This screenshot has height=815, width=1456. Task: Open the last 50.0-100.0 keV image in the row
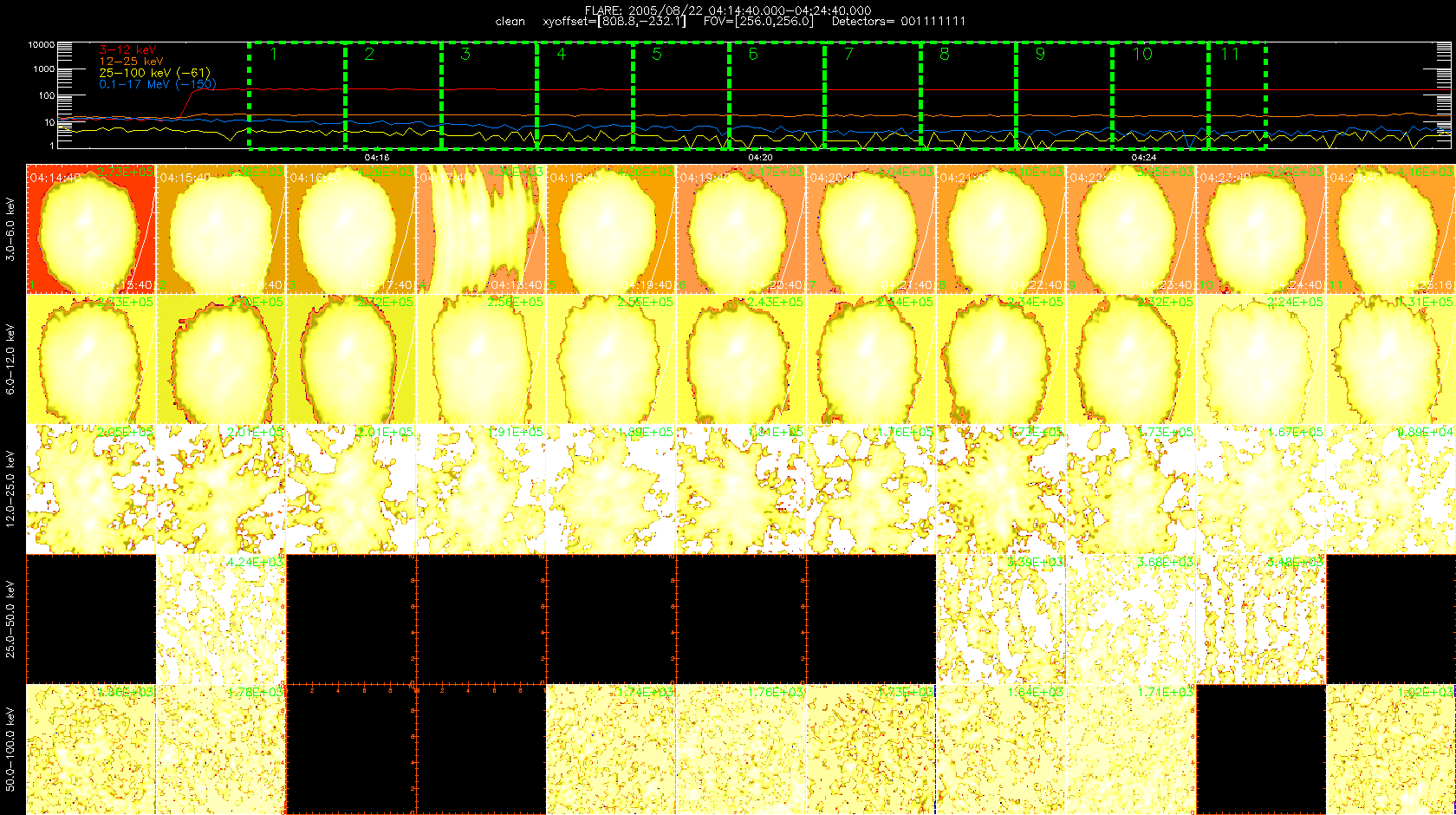click(1391, 749)
